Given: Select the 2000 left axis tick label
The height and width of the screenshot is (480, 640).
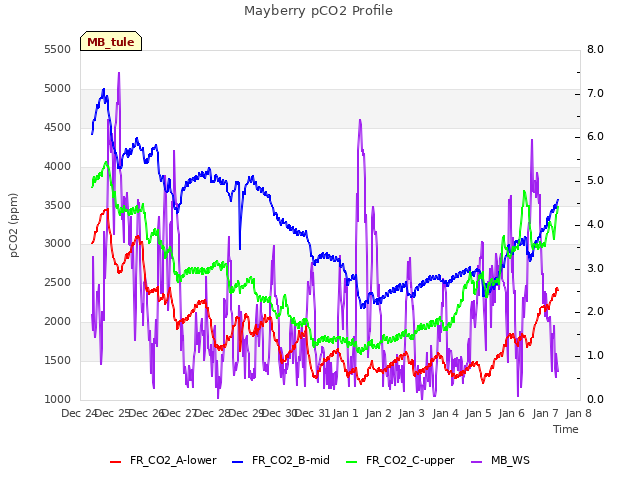Looking at the screenshot, I should pos(58,322).
